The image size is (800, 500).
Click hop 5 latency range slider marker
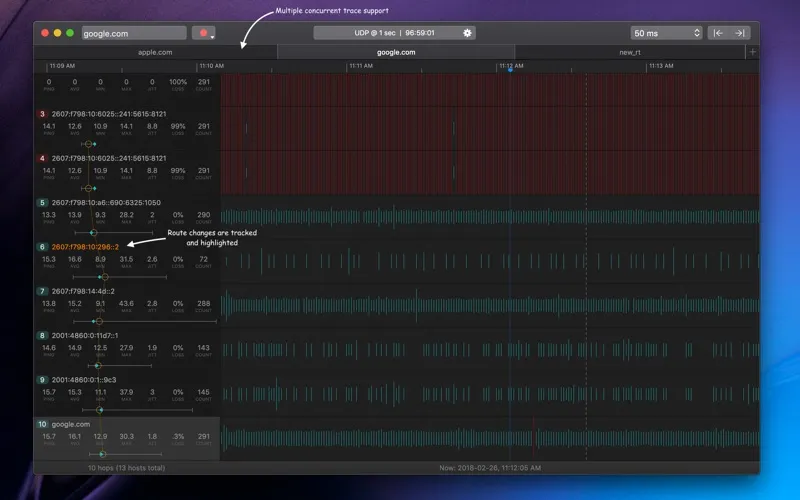93,233
